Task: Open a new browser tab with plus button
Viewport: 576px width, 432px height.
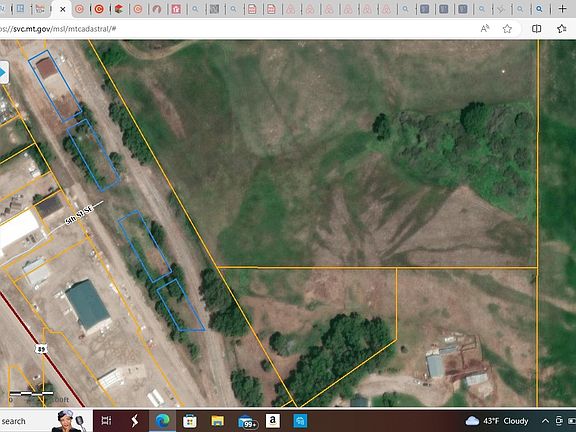Action: [x=562, y=9]
